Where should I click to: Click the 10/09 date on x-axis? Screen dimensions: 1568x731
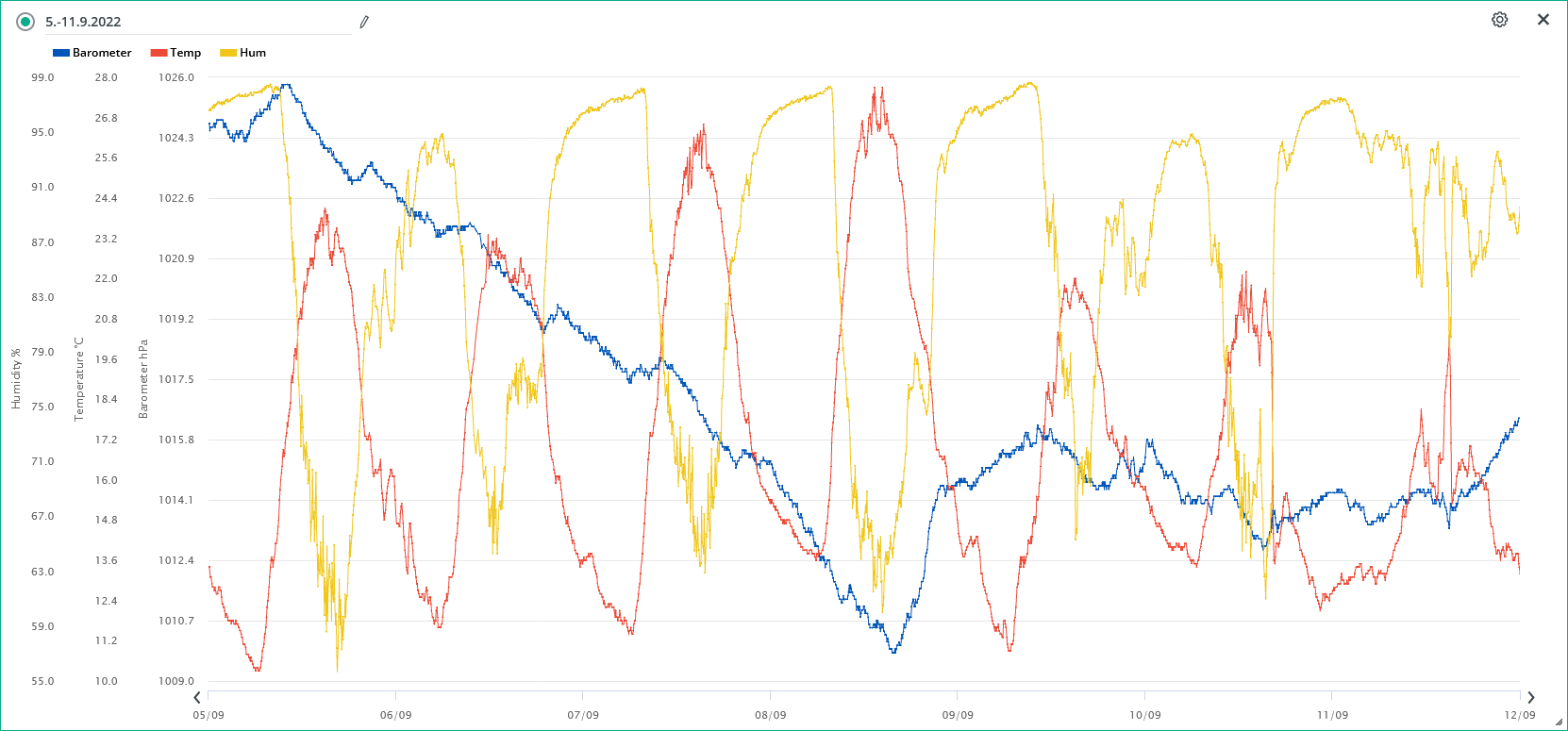pyautogui.click(x=1144, y=715)
